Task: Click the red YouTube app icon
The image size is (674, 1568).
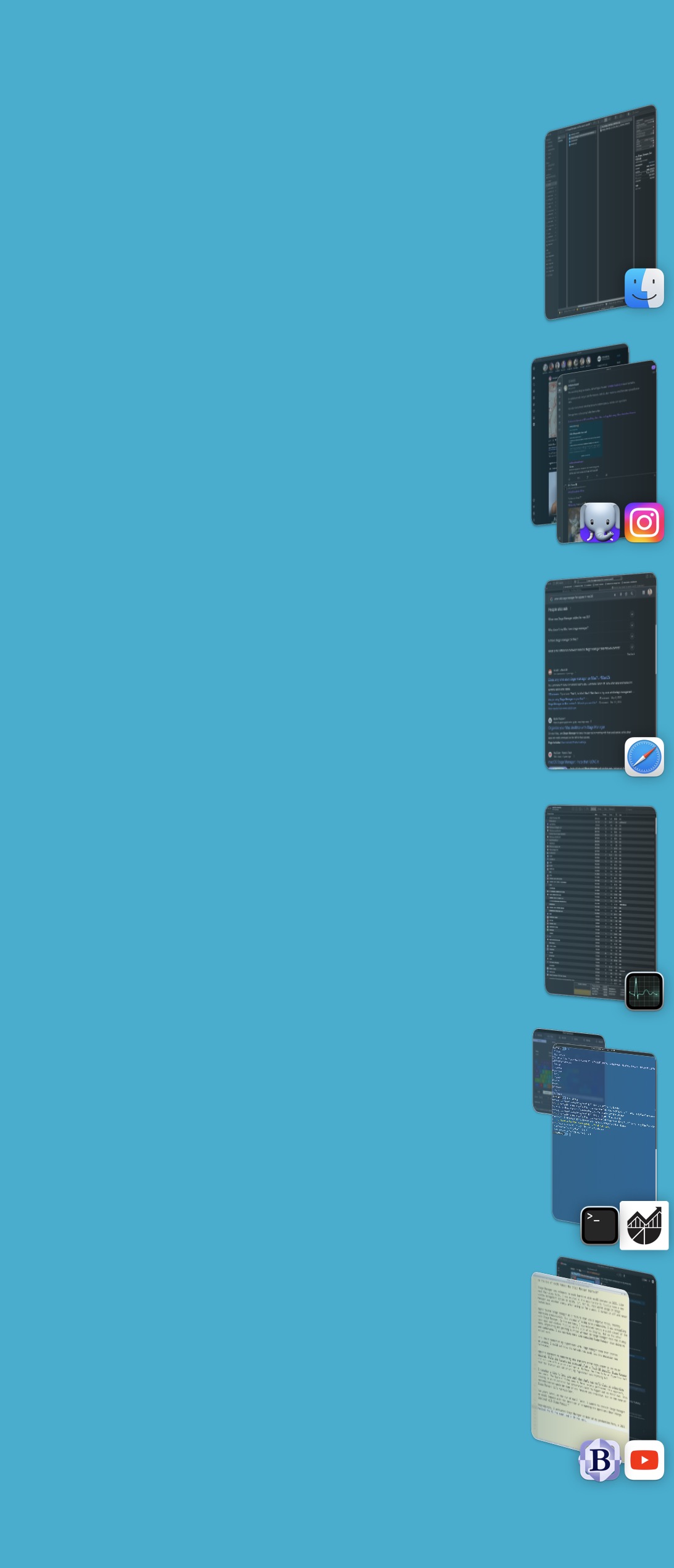Action: click(644, 1460)
